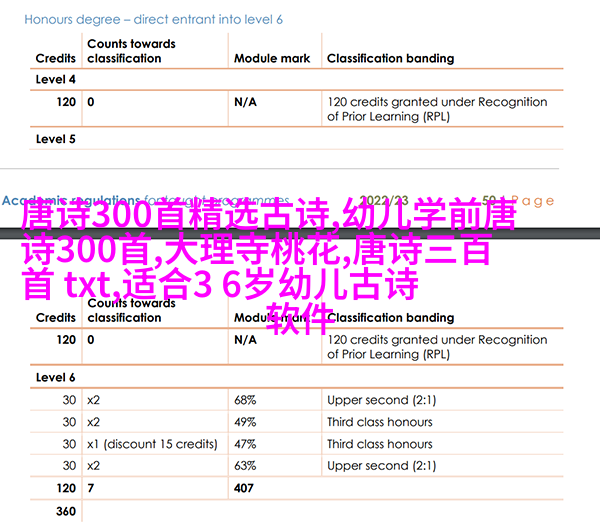This screenshot has width=600, height=524.
Task: Select the "68%" module mark
Action: pos(245,400)
